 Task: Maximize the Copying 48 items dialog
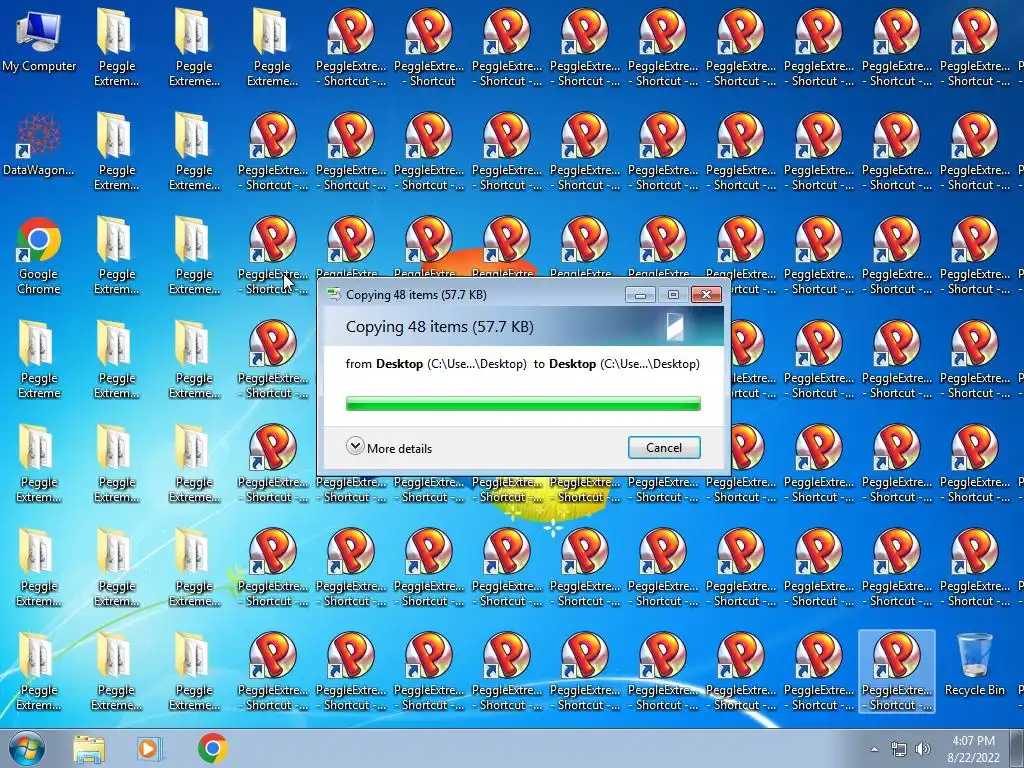673,295
